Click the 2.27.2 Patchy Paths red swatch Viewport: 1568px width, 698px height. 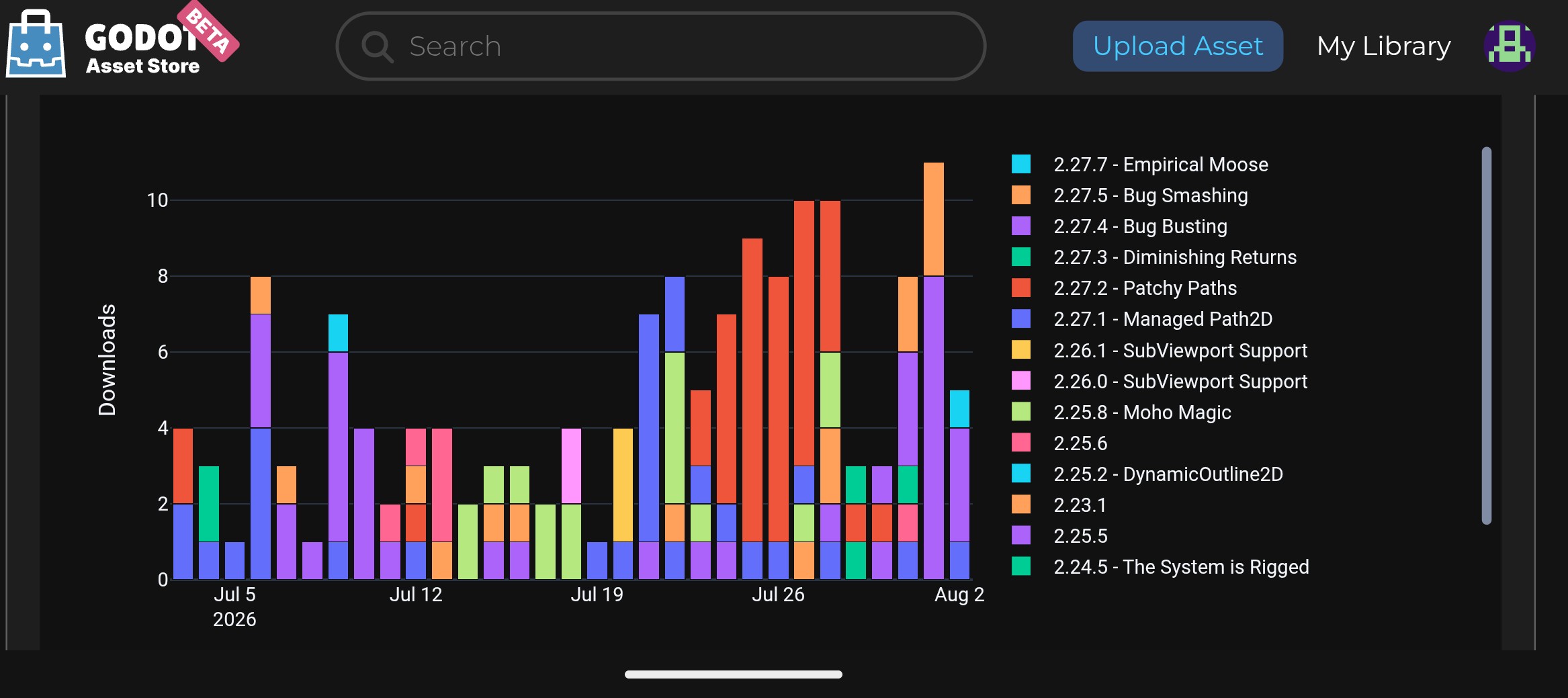tap(1021, 288)
